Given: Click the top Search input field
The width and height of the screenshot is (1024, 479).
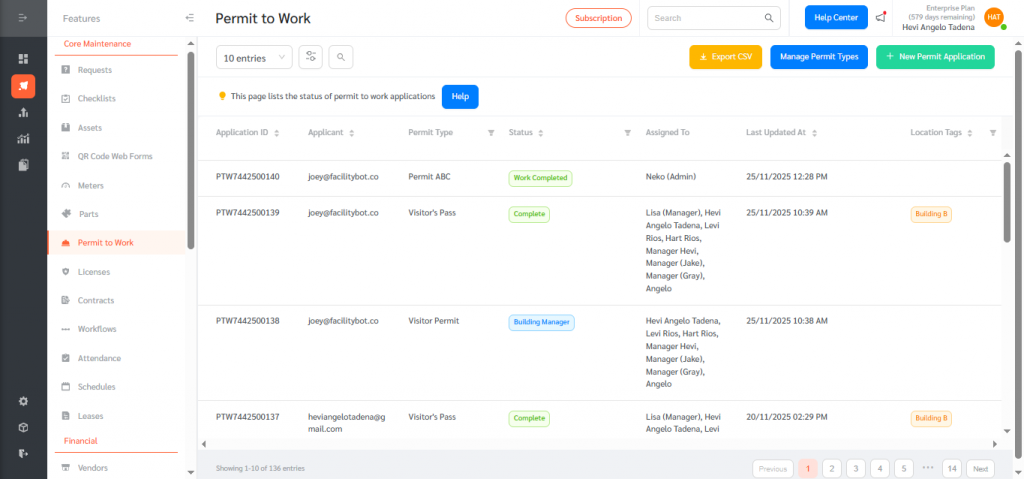Looking at the screenshot, I should (706, 18).
